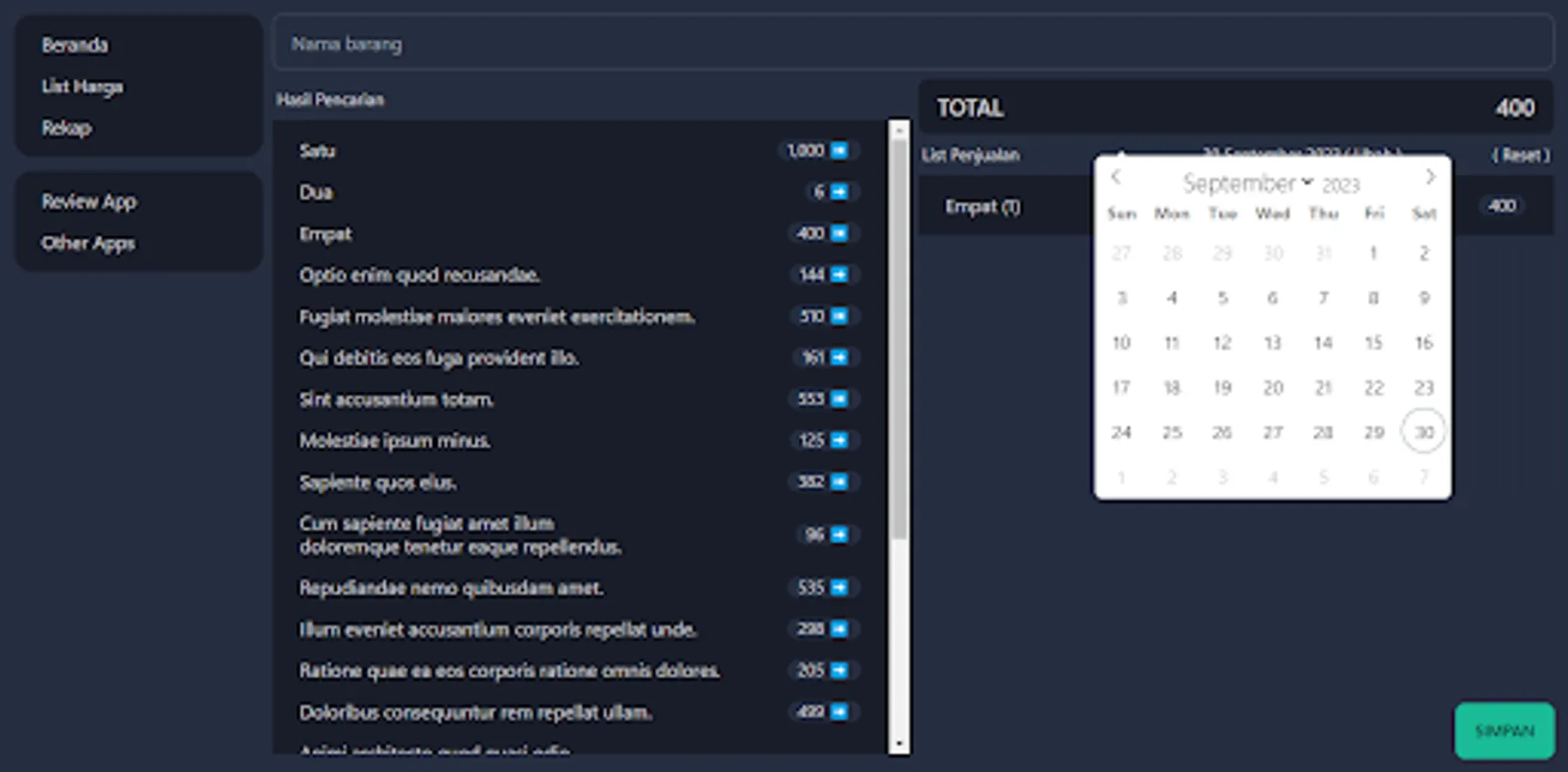Add Empat using its blue arrow icon
The image size is (1568, 772).
[839, 233]
